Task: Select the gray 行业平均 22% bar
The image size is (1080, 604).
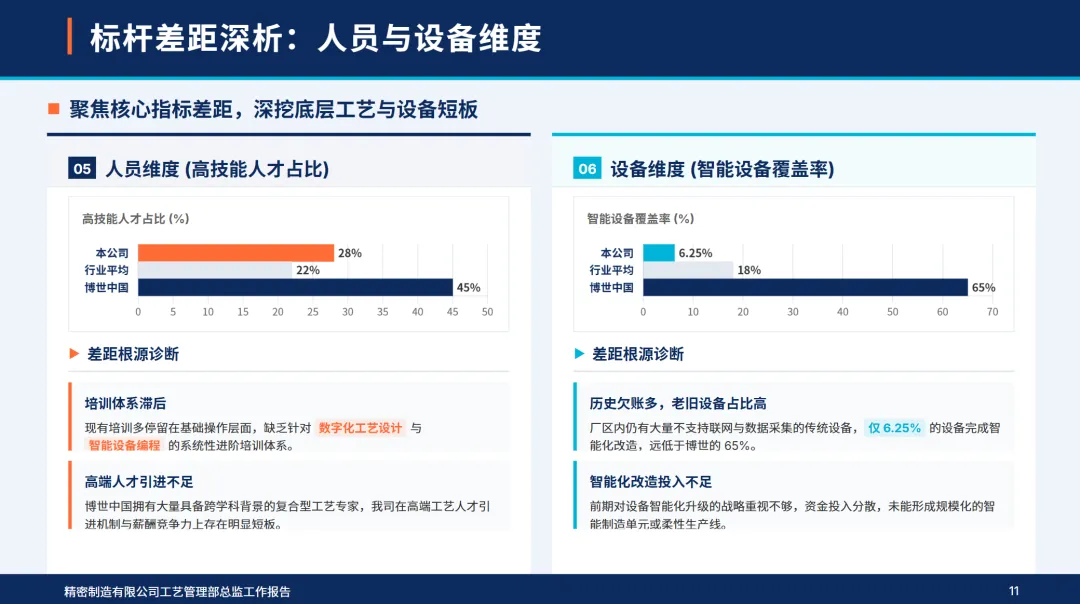Action: pyautogui.click(x=215, y=270)
